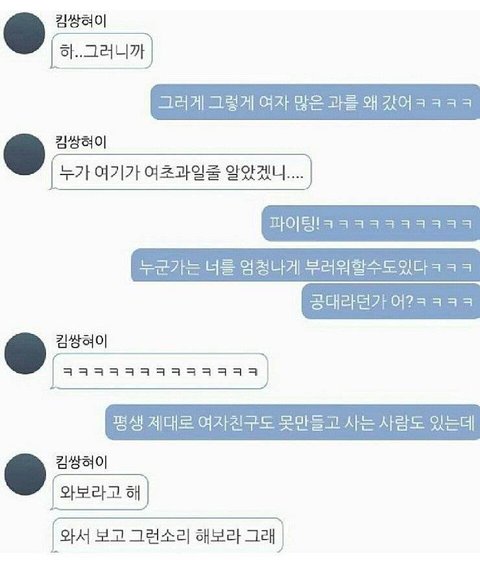Tap '킴쌍혀이' name above '누가 여기가' message

(x=81, y=142)
